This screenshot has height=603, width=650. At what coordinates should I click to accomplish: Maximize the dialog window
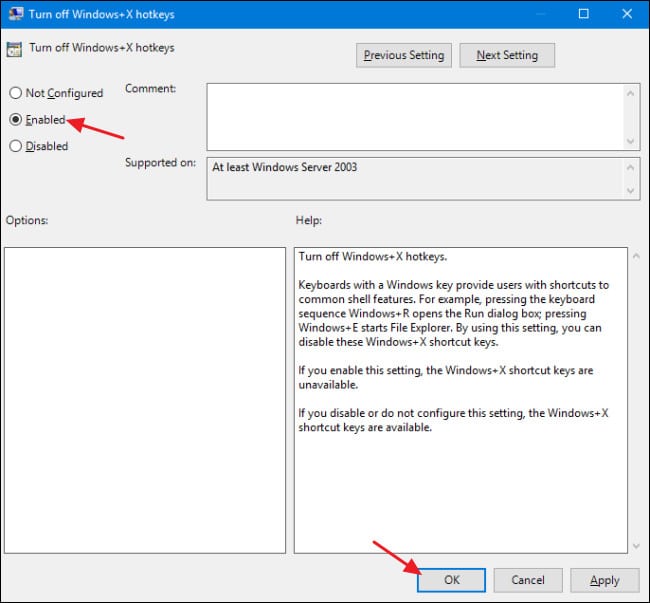(x=583, y=14)
